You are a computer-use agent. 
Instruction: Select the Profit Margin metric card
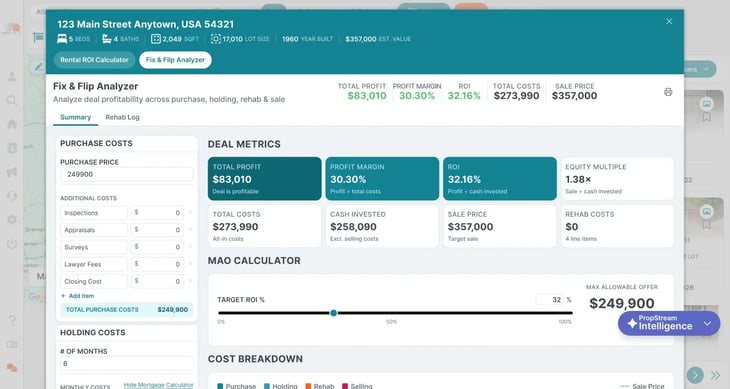tap(382, 179)
